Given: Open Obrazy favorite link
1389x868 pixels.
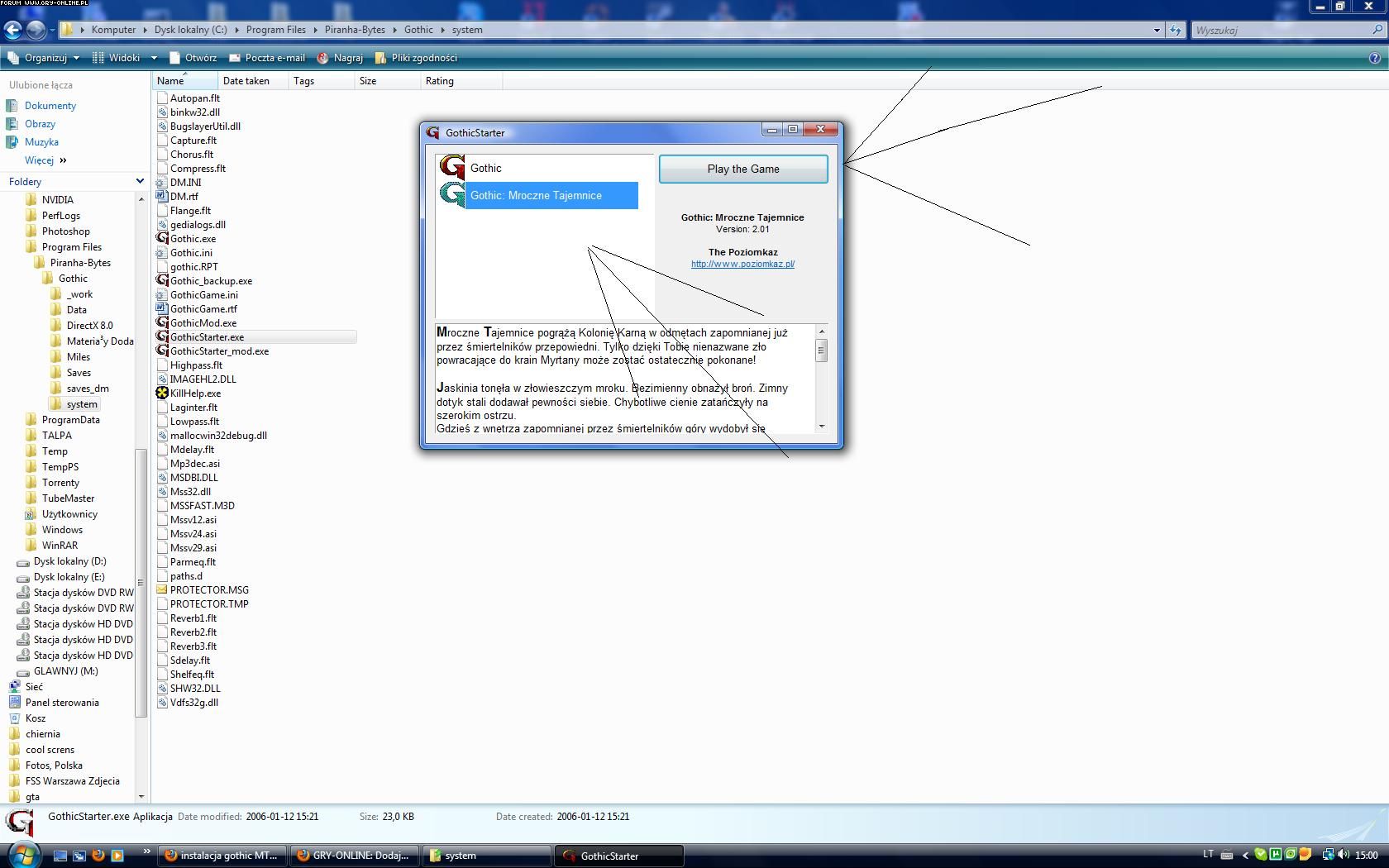Looking at the screenshot, I should click(40, 124).
